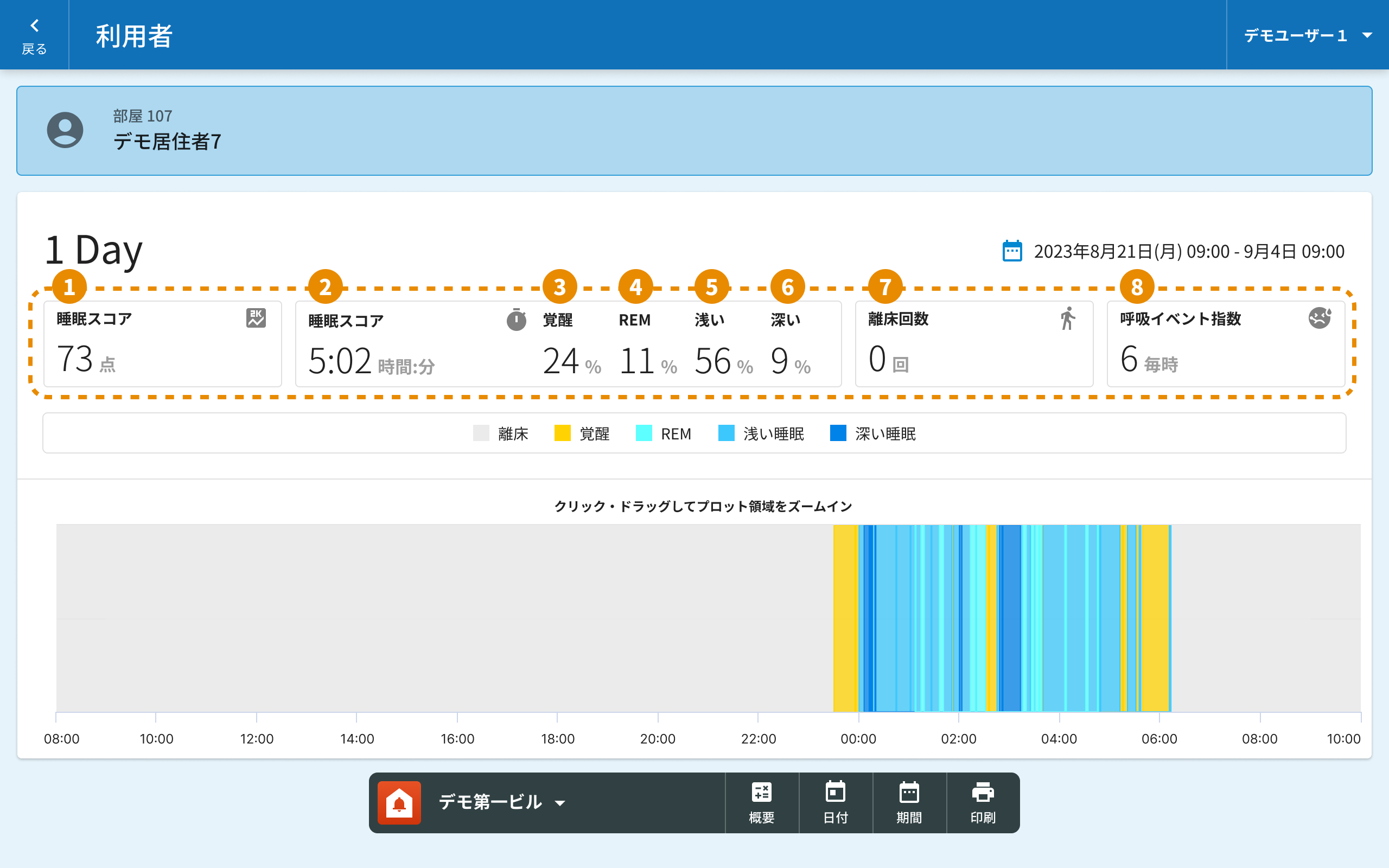The image size is (1389, 868).
Task: Switch to the 概要 overview tab
Action: point(762,802)
